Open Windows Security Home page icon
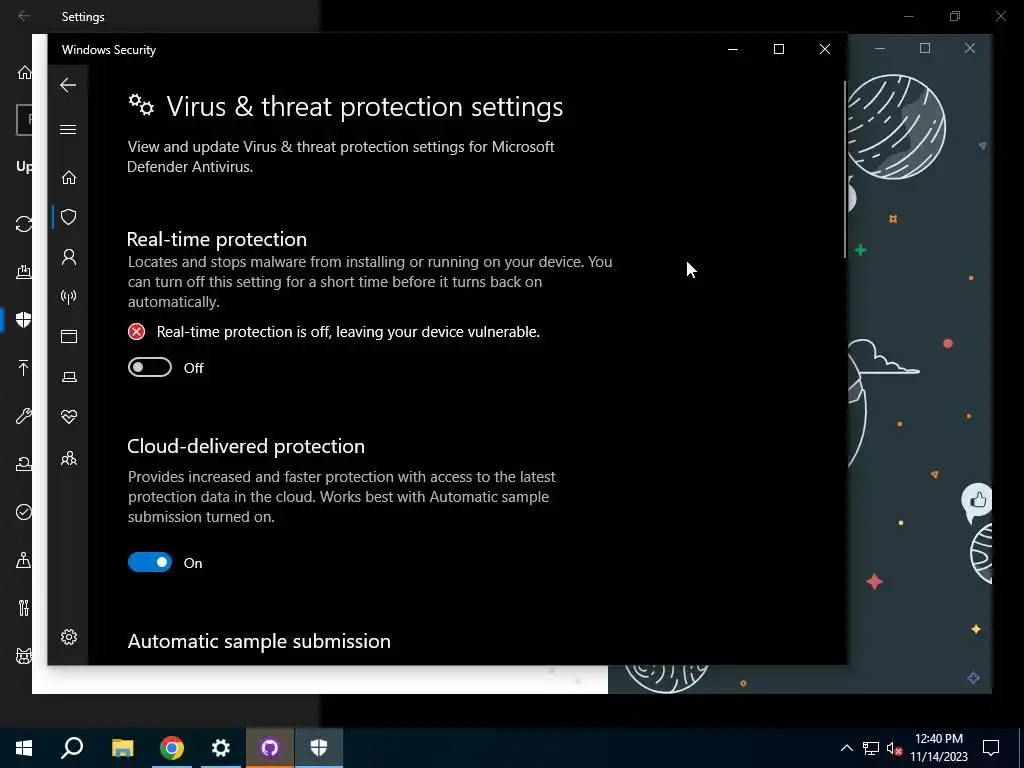1024x768 pixels. pyautogui.click(x=69, y=178)
